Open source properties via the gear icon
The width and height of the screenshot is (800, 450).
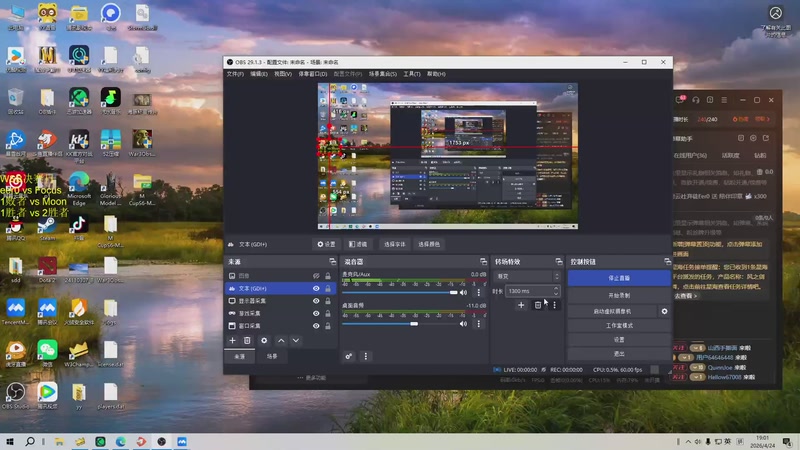[264, 341]
